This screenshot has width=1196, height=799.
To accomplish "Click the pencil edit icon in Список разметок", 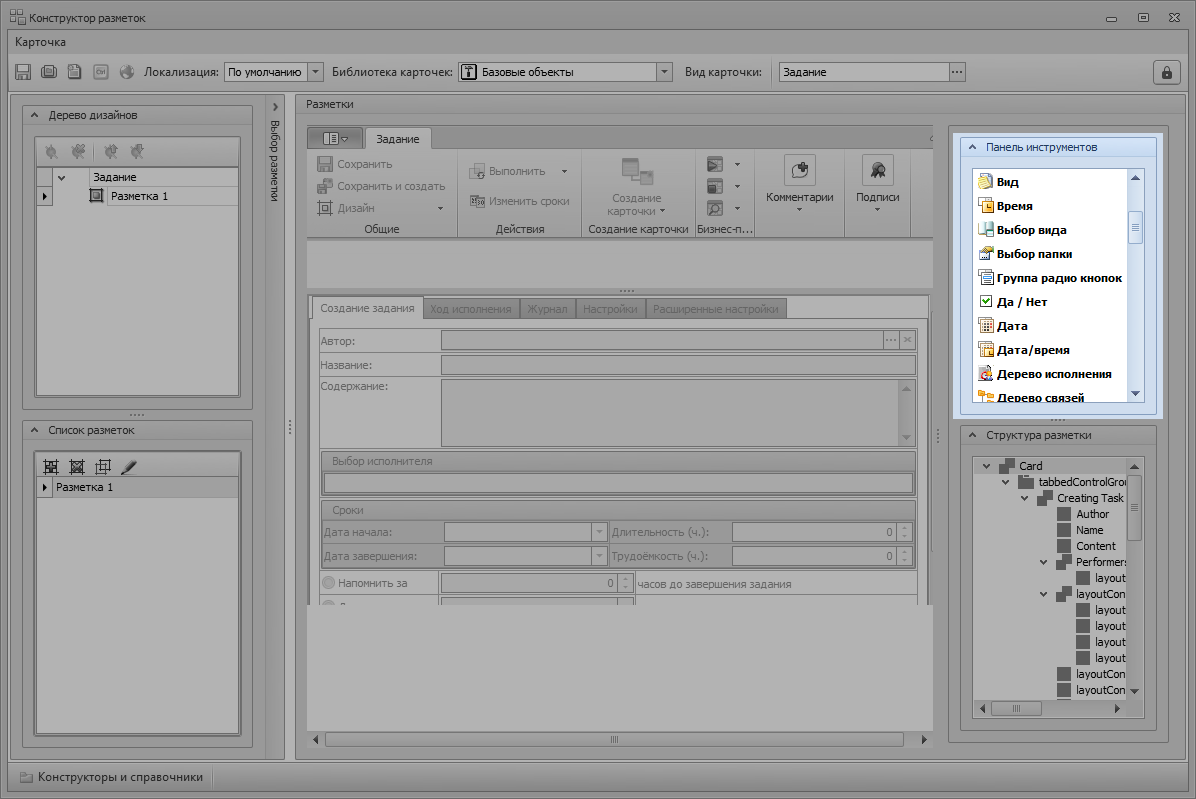I will coord(128,467).
